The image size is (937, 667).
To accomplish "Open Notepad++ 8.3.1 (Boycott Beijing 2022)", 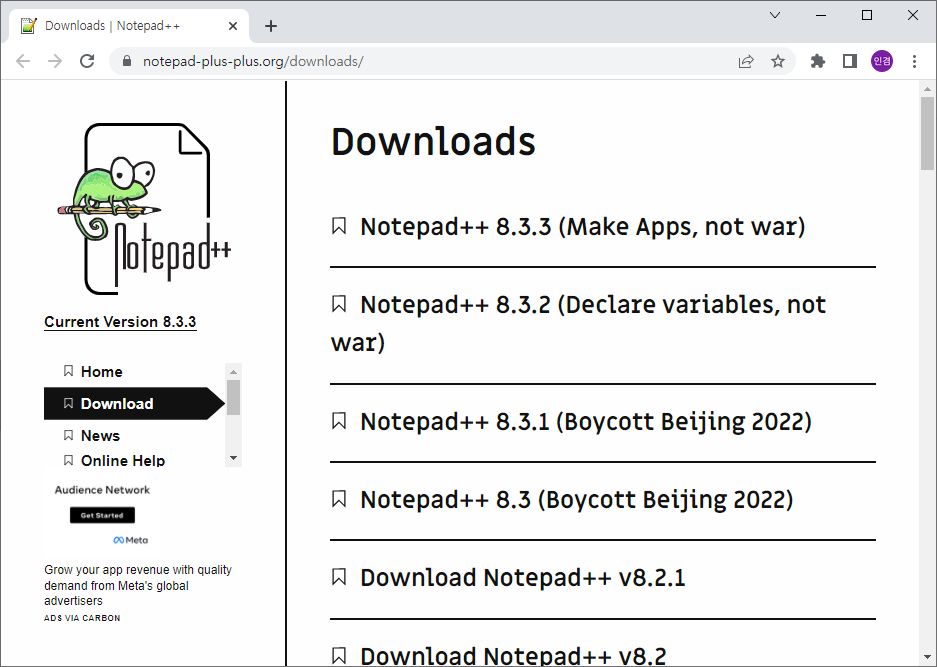I will 586,421.
